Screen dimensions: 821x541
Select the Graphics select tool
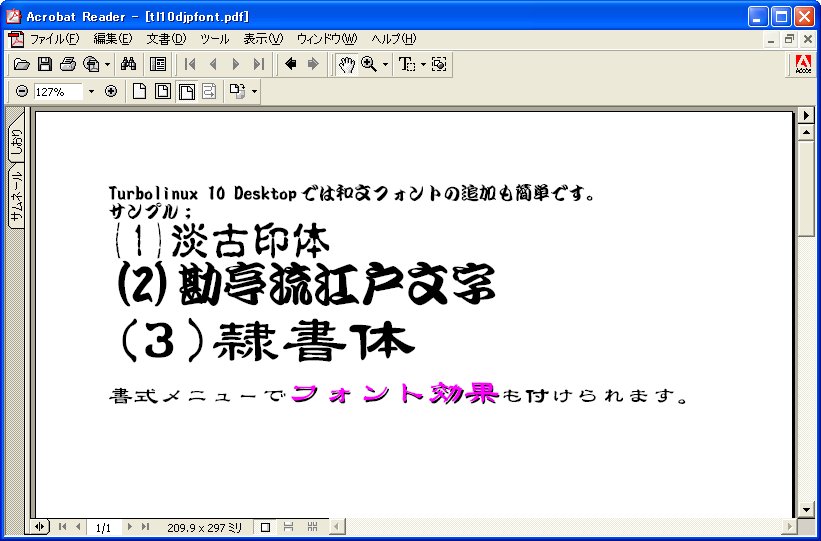click(x=439, y=64)
